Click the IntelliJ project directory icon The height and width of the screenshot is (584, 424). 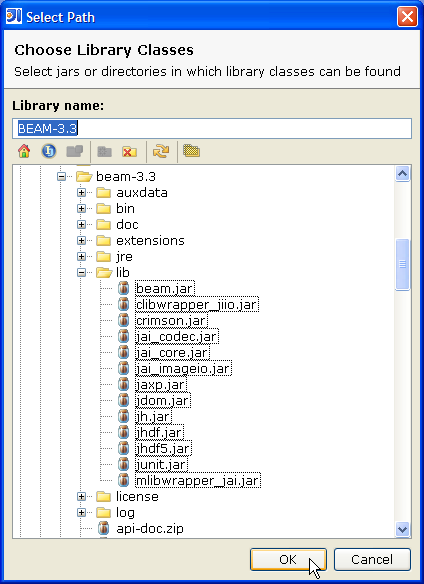(49, 151)
